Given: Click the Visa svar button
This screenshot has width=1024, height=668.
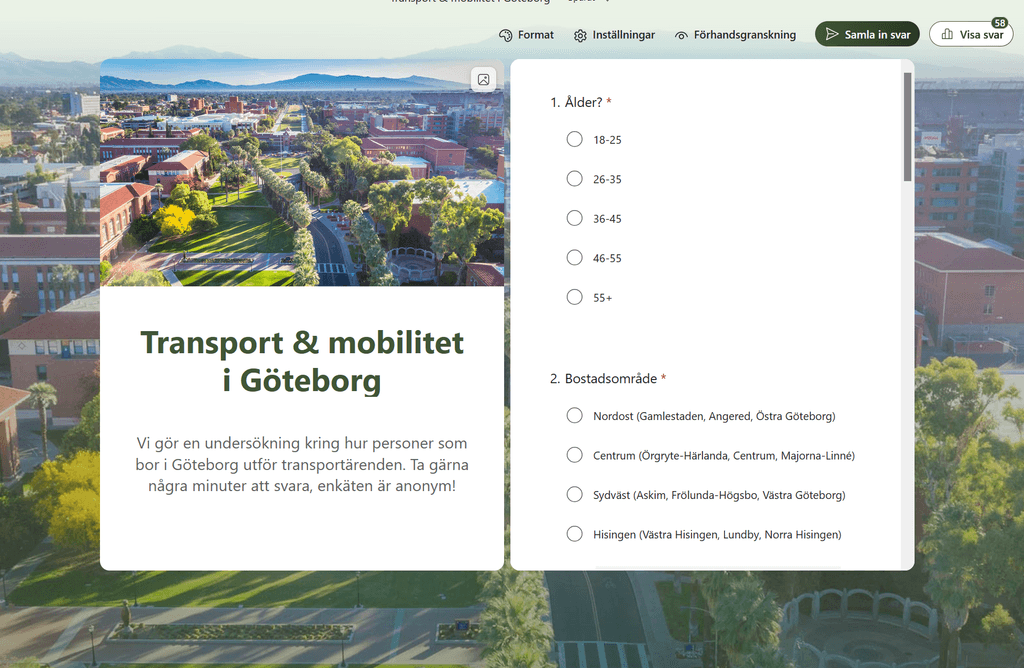Looking at the screenshot, I should click(971, 35).
